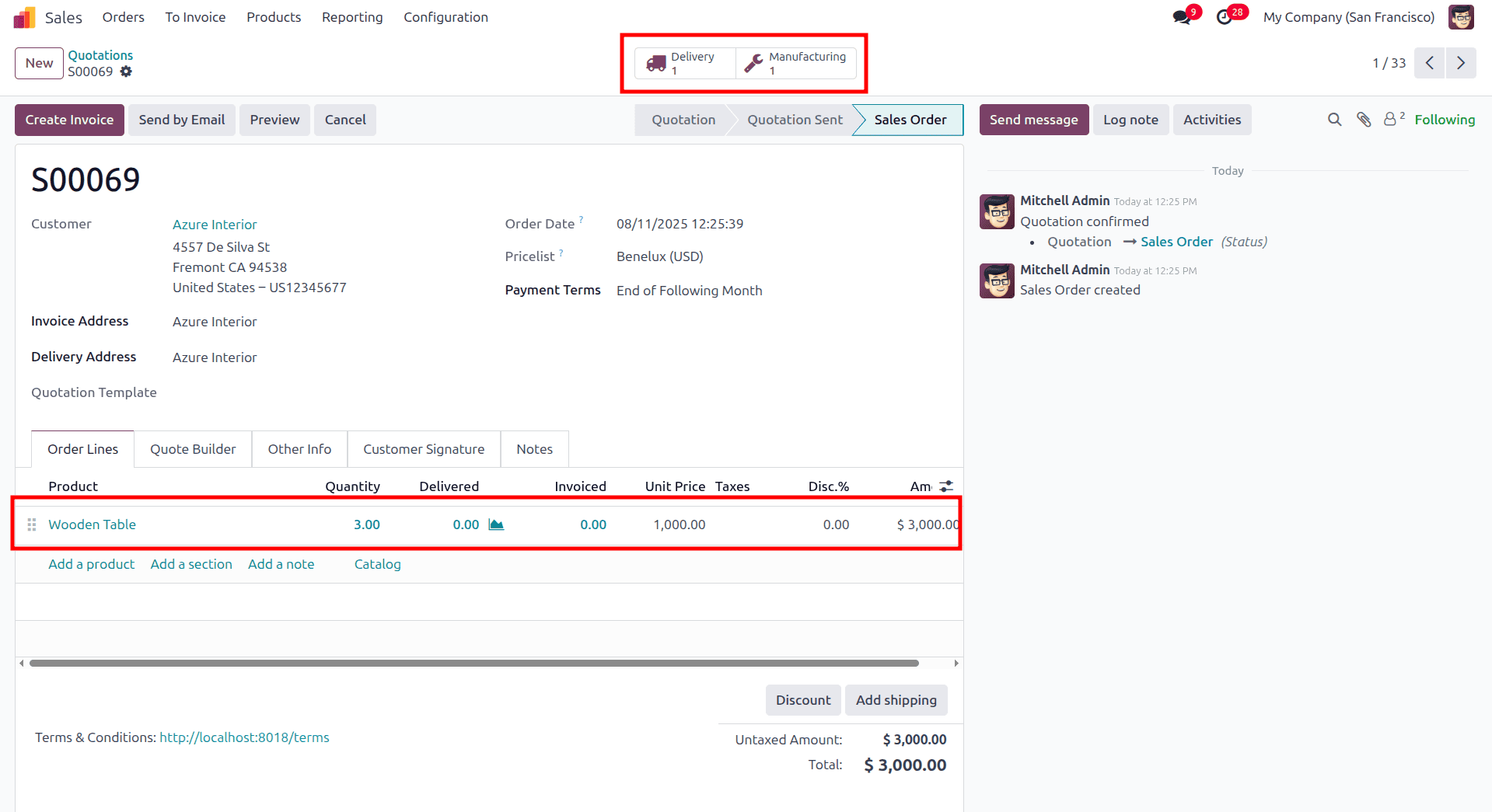Open the Products menu
The height and width of the screenshot is (812, 1492).
click(x=274, y=17)
